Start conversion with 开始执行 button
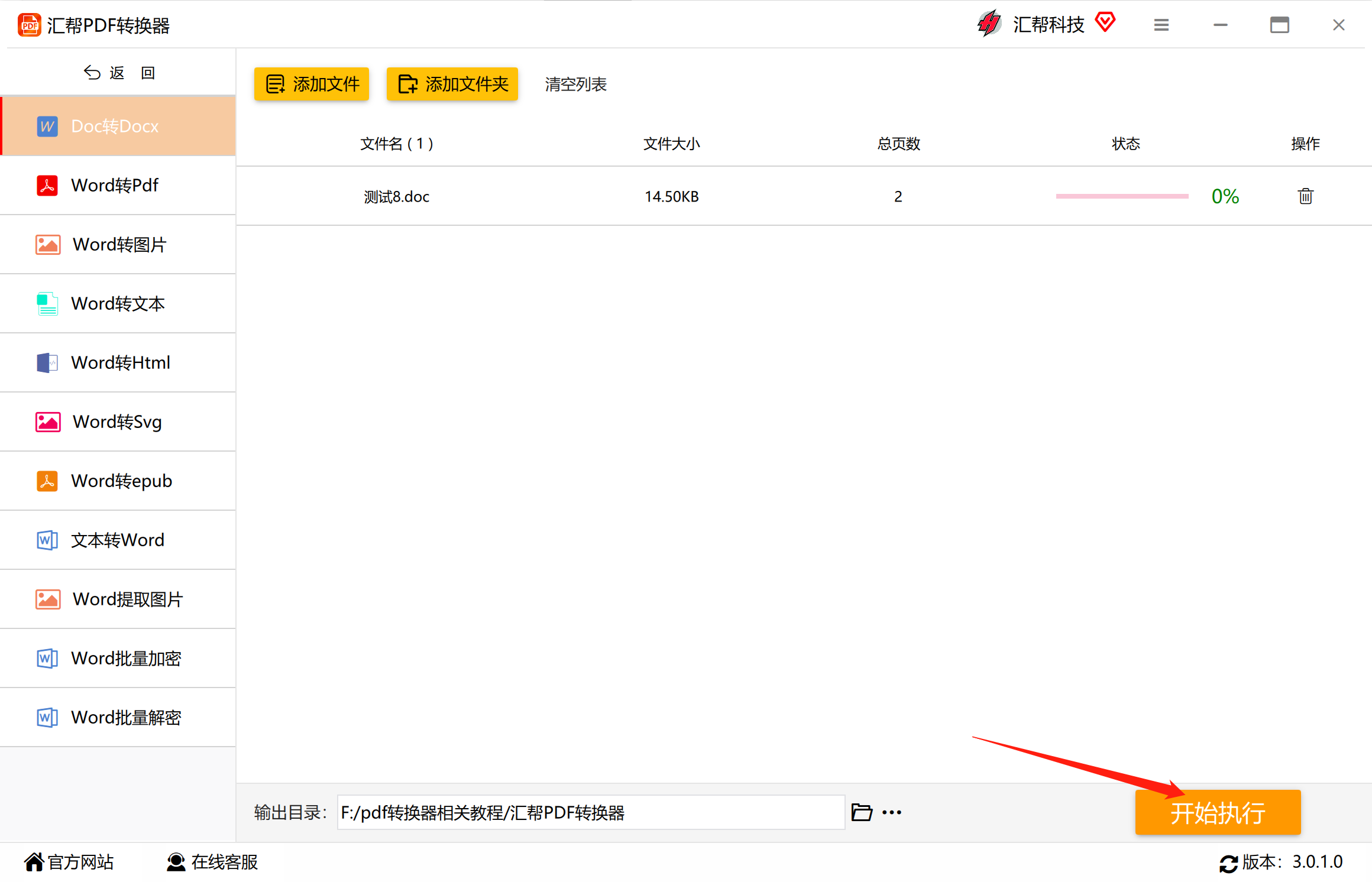The height and width of the screenshot is (882, 1372). pos(1218,812)
